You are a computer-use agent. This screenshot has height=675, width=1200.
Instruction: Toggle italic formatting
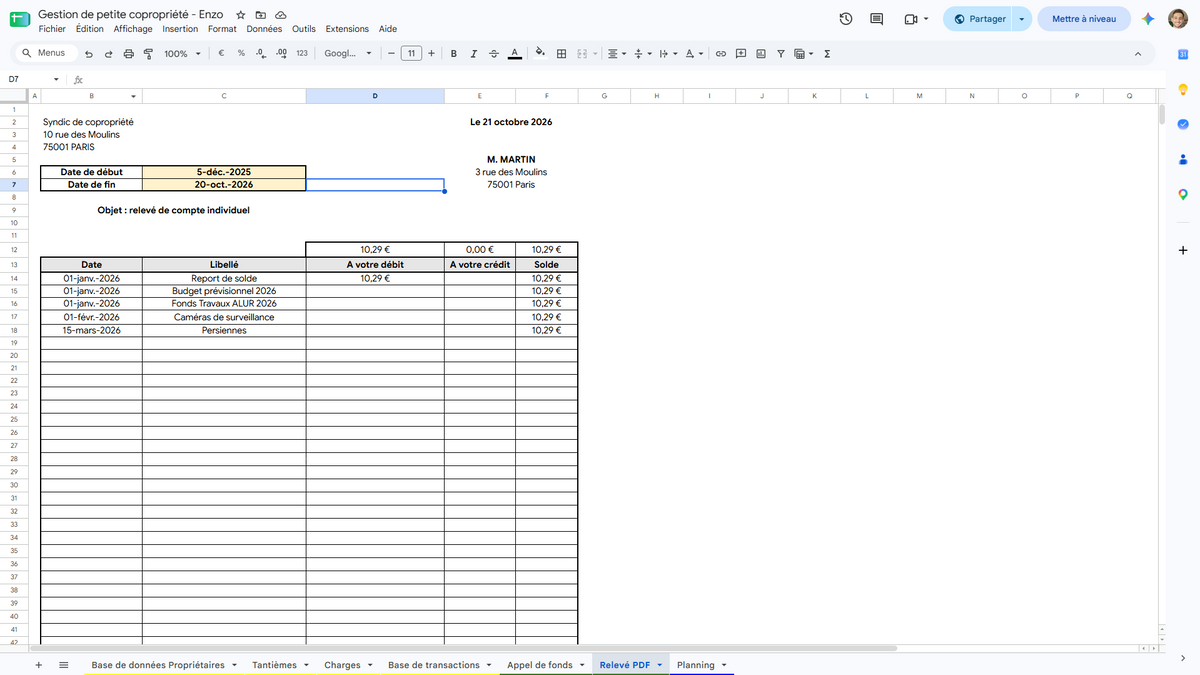pos(473,53)
